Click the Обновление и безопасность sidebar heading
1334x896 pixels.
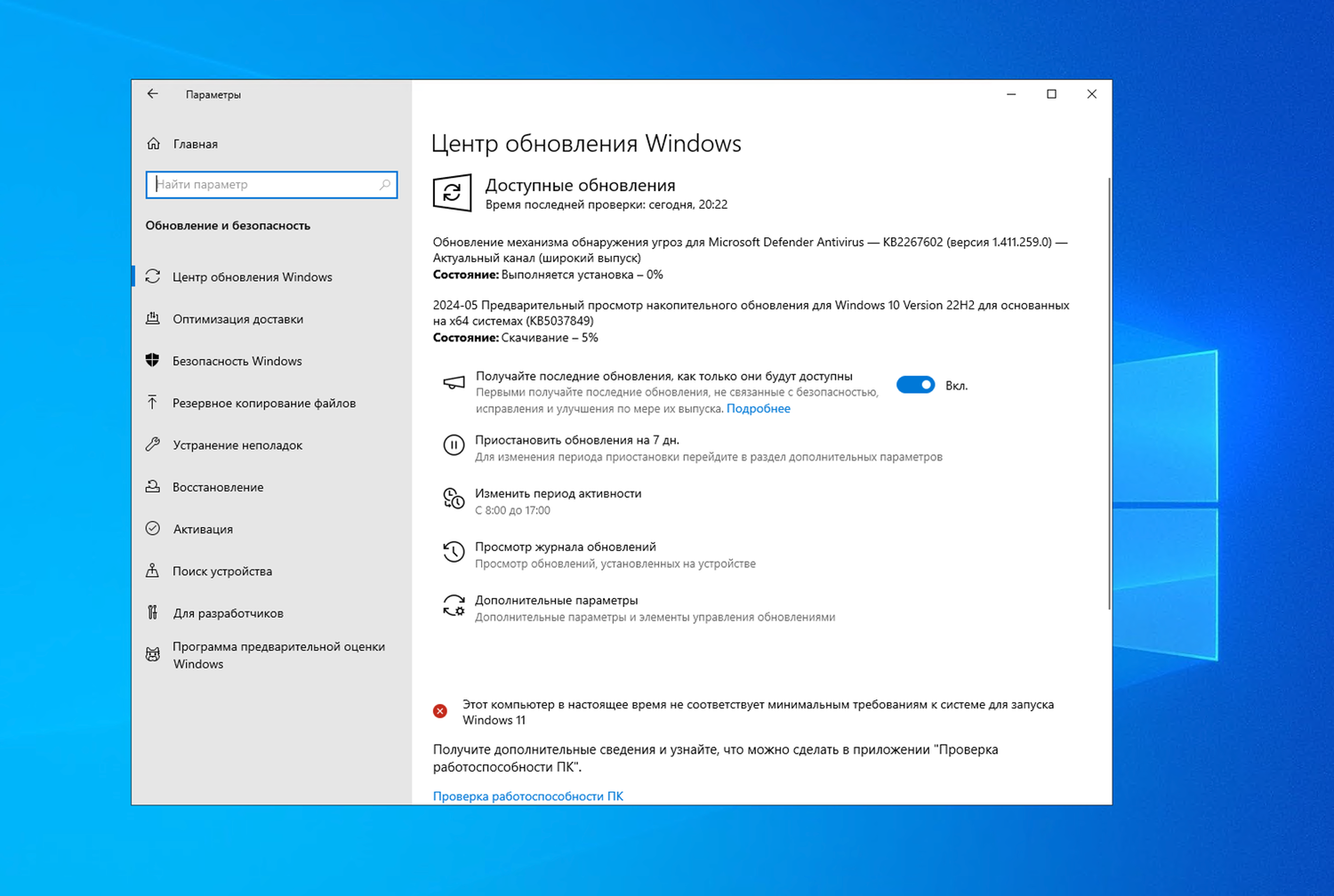coord(228,226)
